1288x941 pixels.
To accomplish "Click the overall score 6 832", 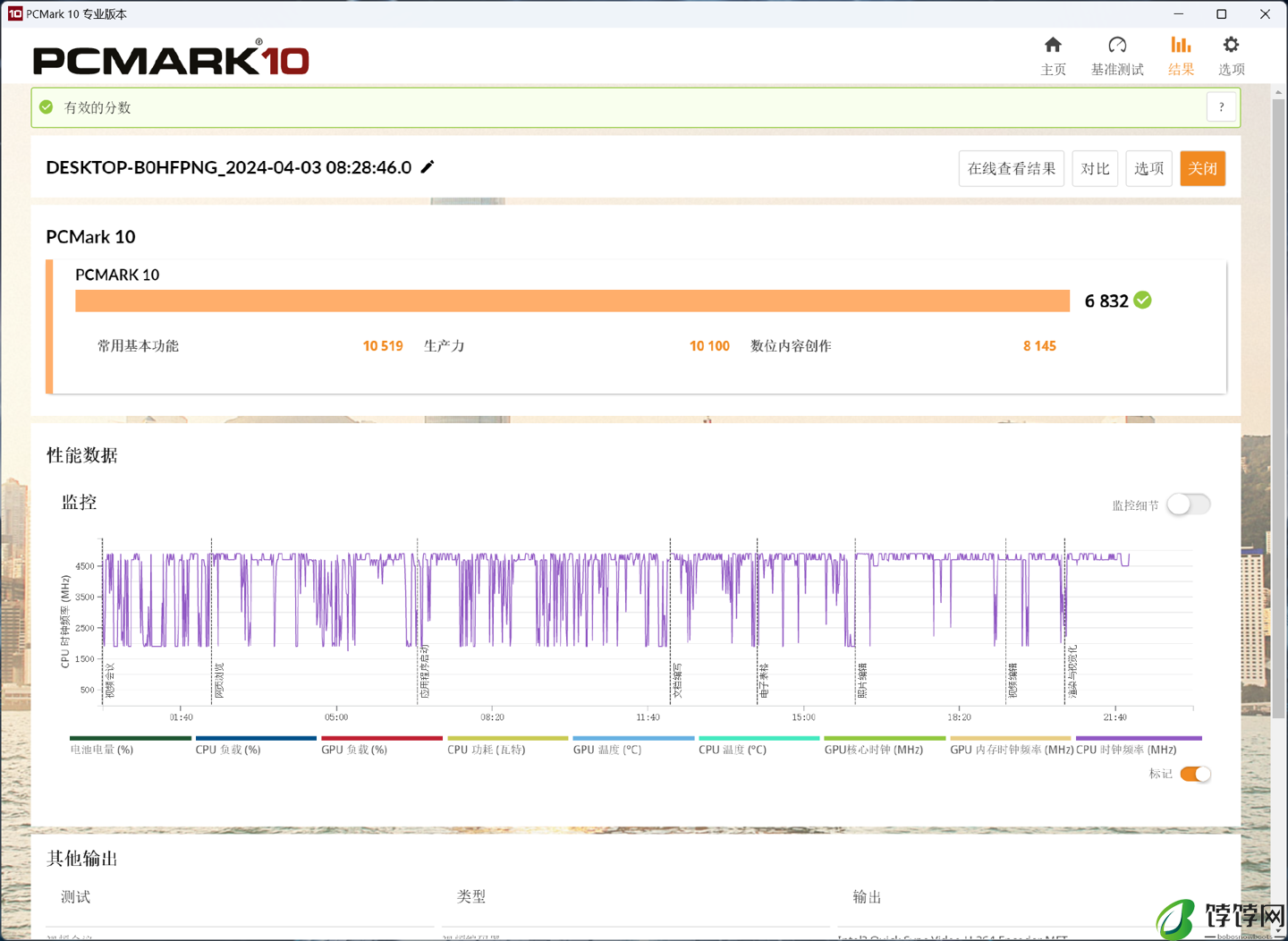I will (1106, 301).
